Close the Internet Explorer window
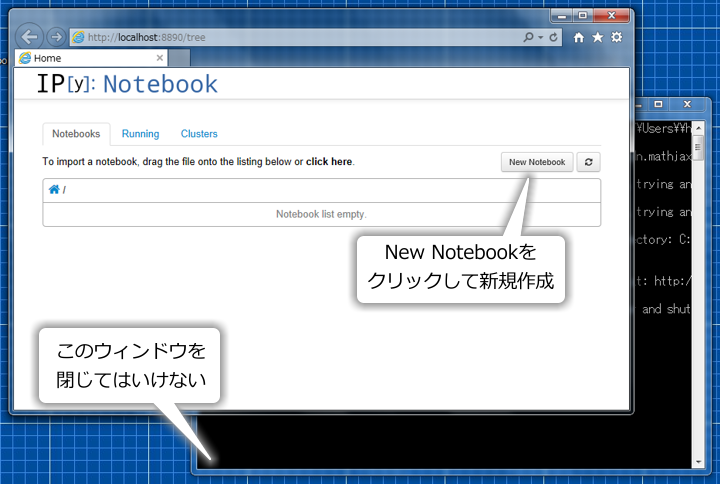 [611, 16]
